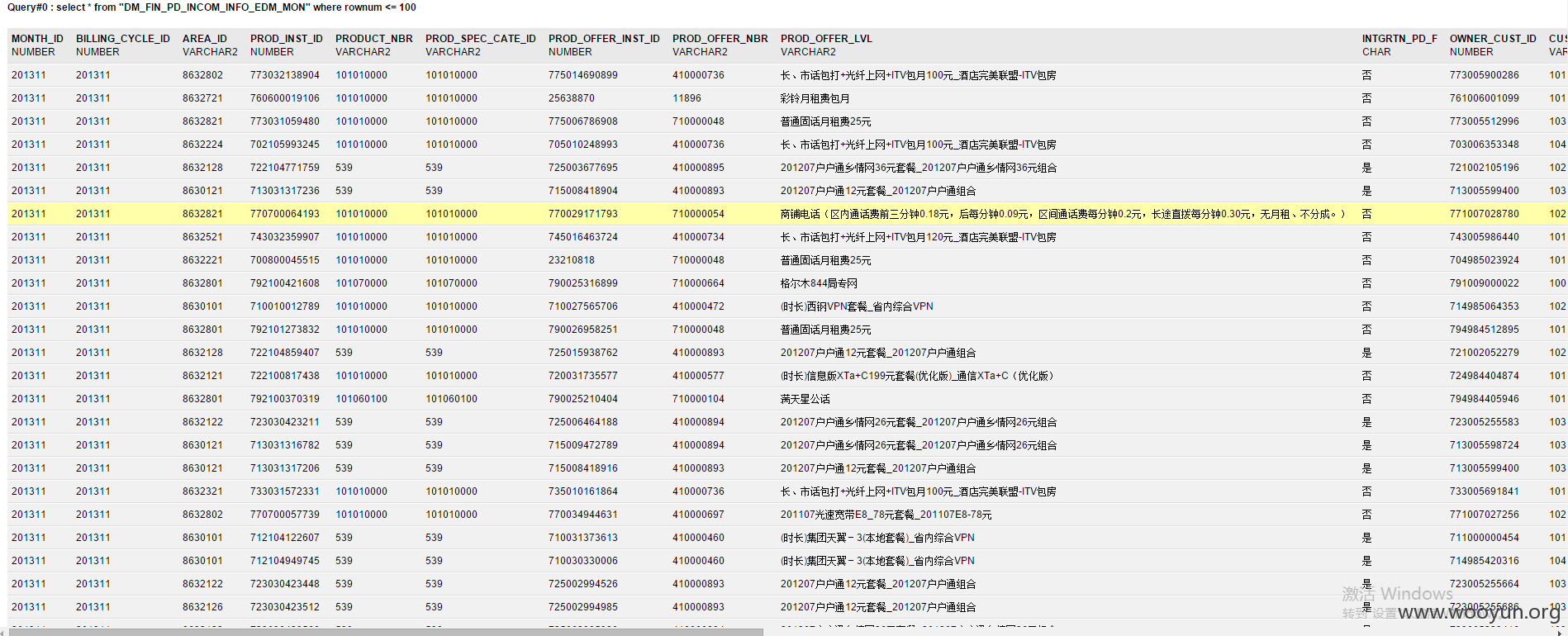Select the Query#0 SQL statement text
This screenshot has width=1568, height=636.
(211, 7)
